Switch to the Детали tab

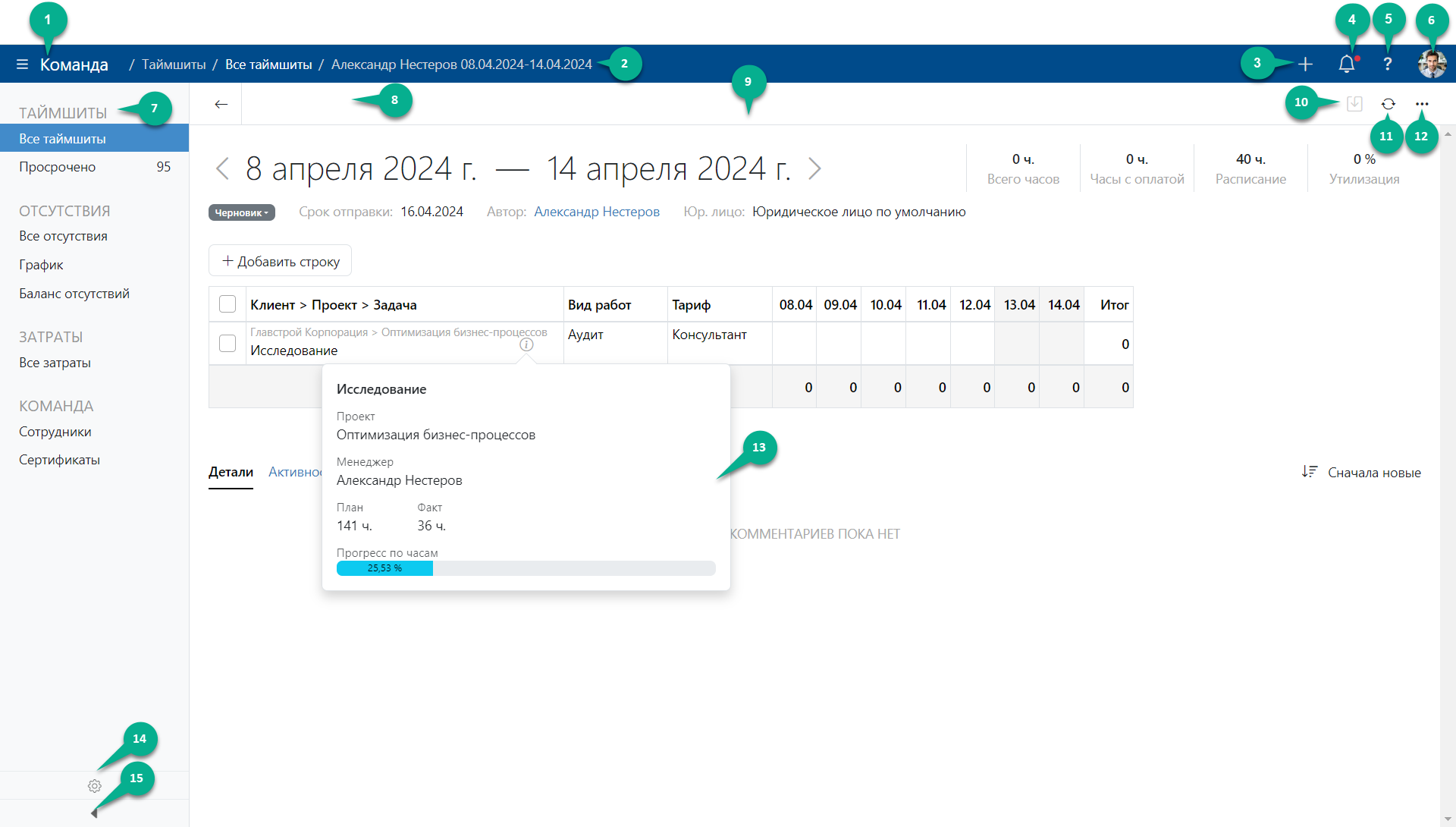click(x=231, y=472)
